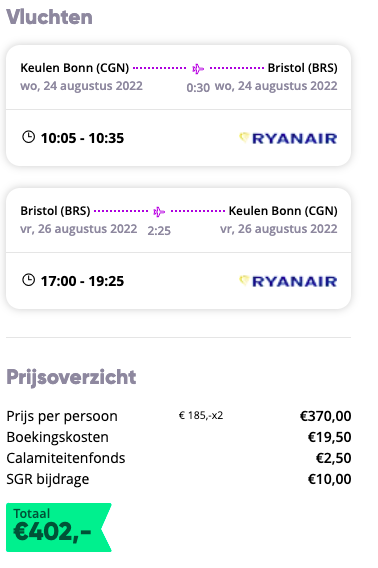
Task: Click the purple airplane icon on Keulen-Bristol route
Action: (x=198, y=68)
